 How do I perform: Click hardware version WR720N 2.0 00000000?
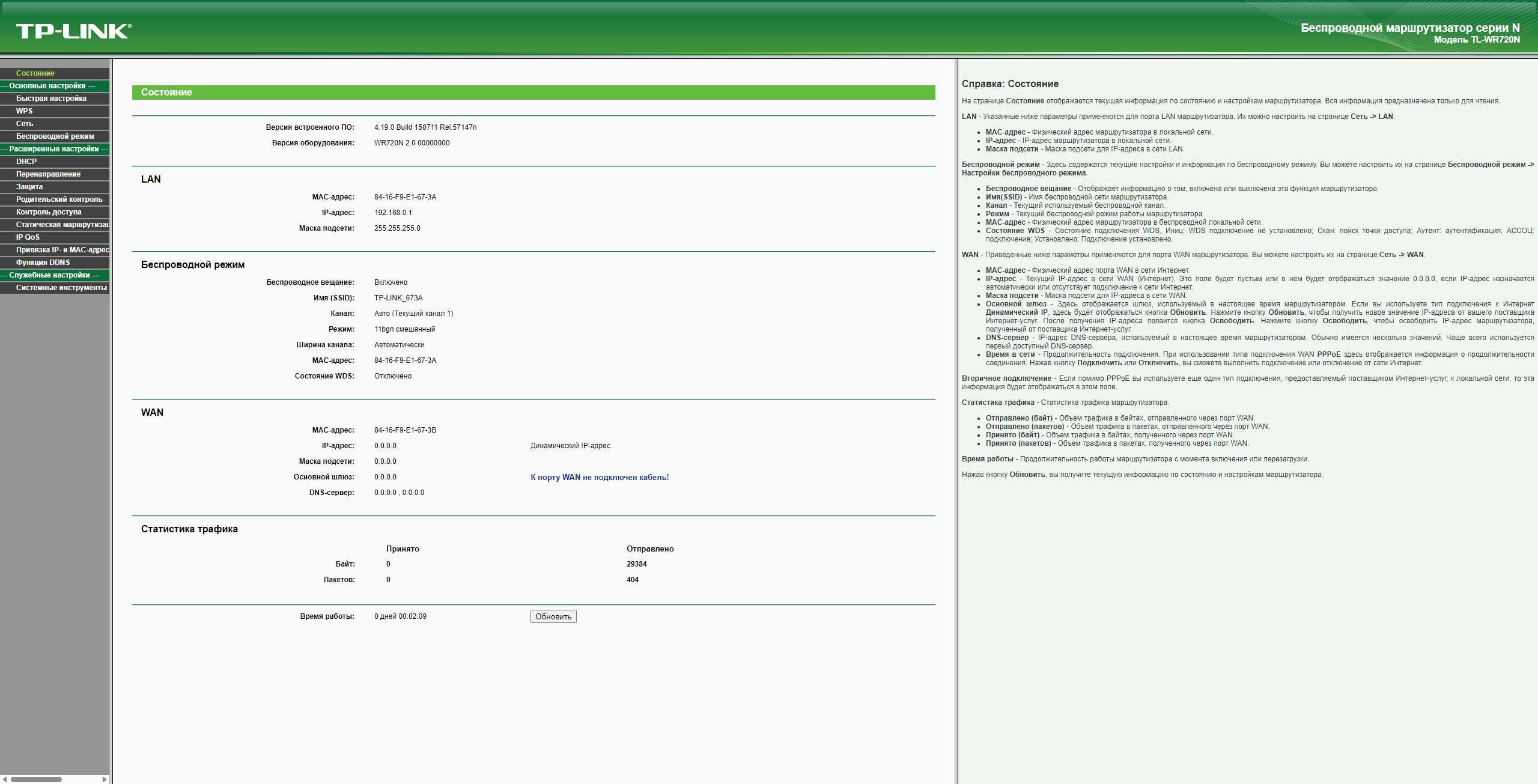(x=412, y=143)
